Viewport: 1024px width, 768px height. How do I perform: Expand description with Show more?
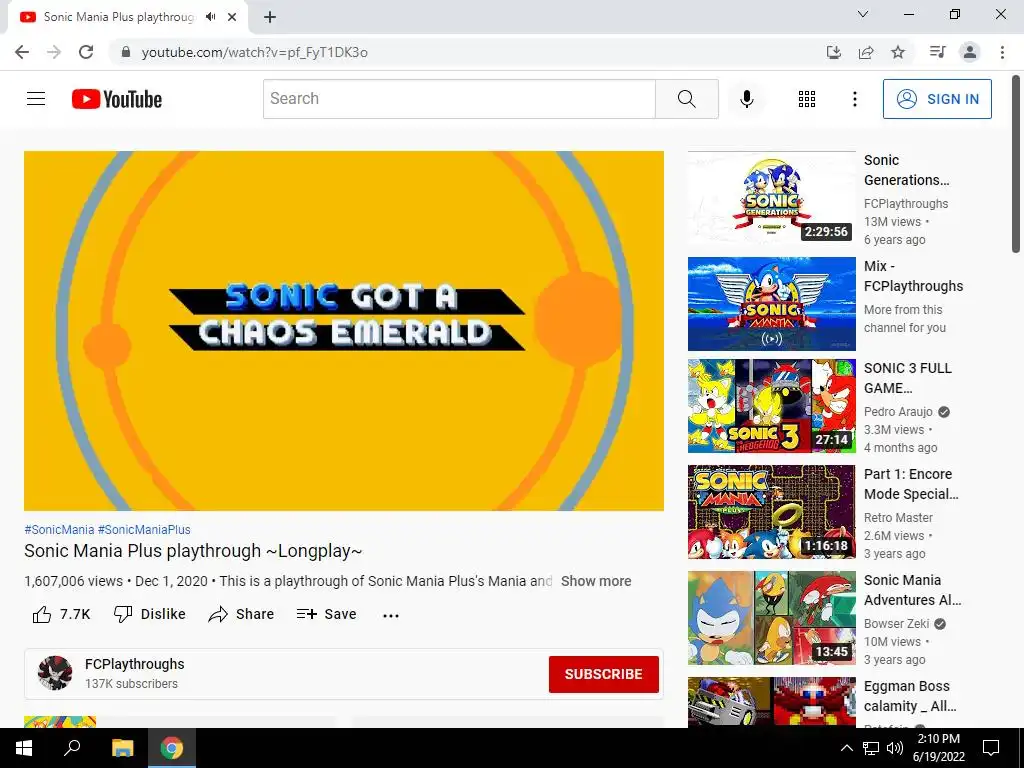pyautogui.click(x=596, y=581)
